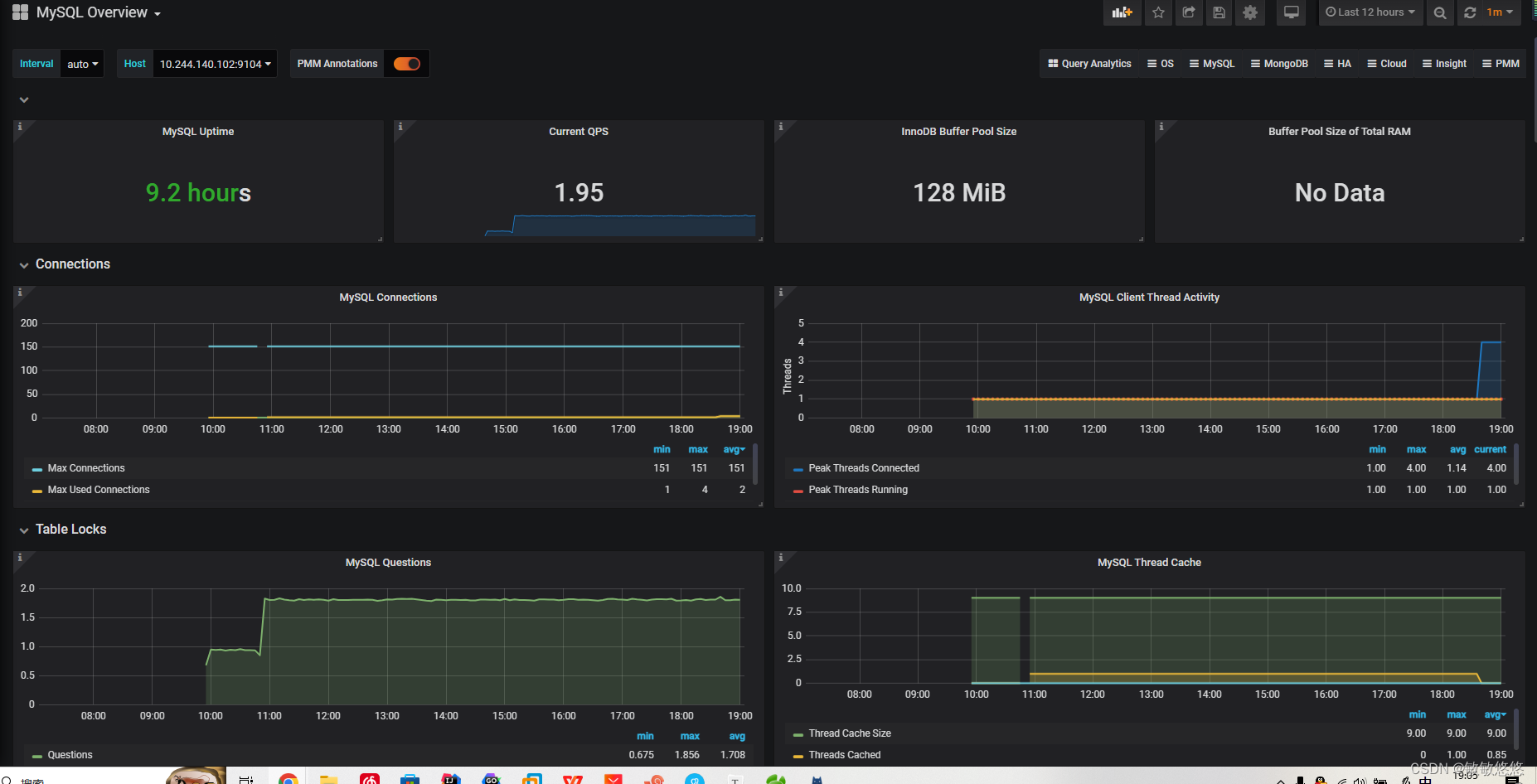Image resolution: width=1537 pixels, height=784 pixels.
Task: Open the Insight dashboards menu
Action: click(1444, 64)
